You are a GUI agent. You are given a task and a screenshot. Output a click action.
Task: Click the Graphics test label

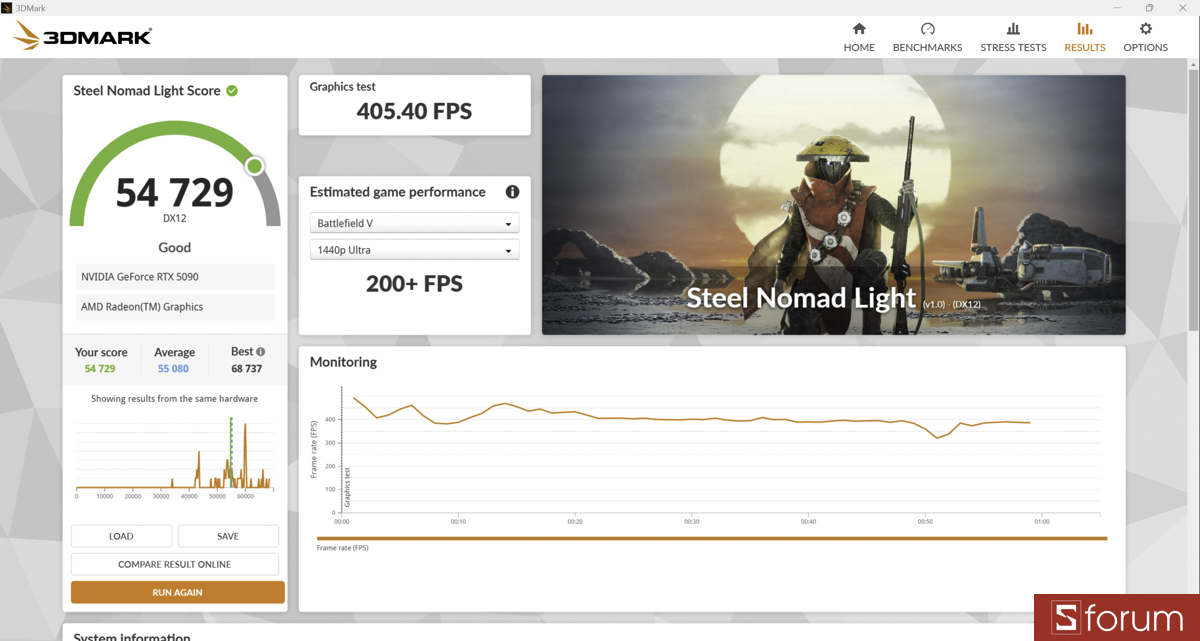click(x=343, y=87)
